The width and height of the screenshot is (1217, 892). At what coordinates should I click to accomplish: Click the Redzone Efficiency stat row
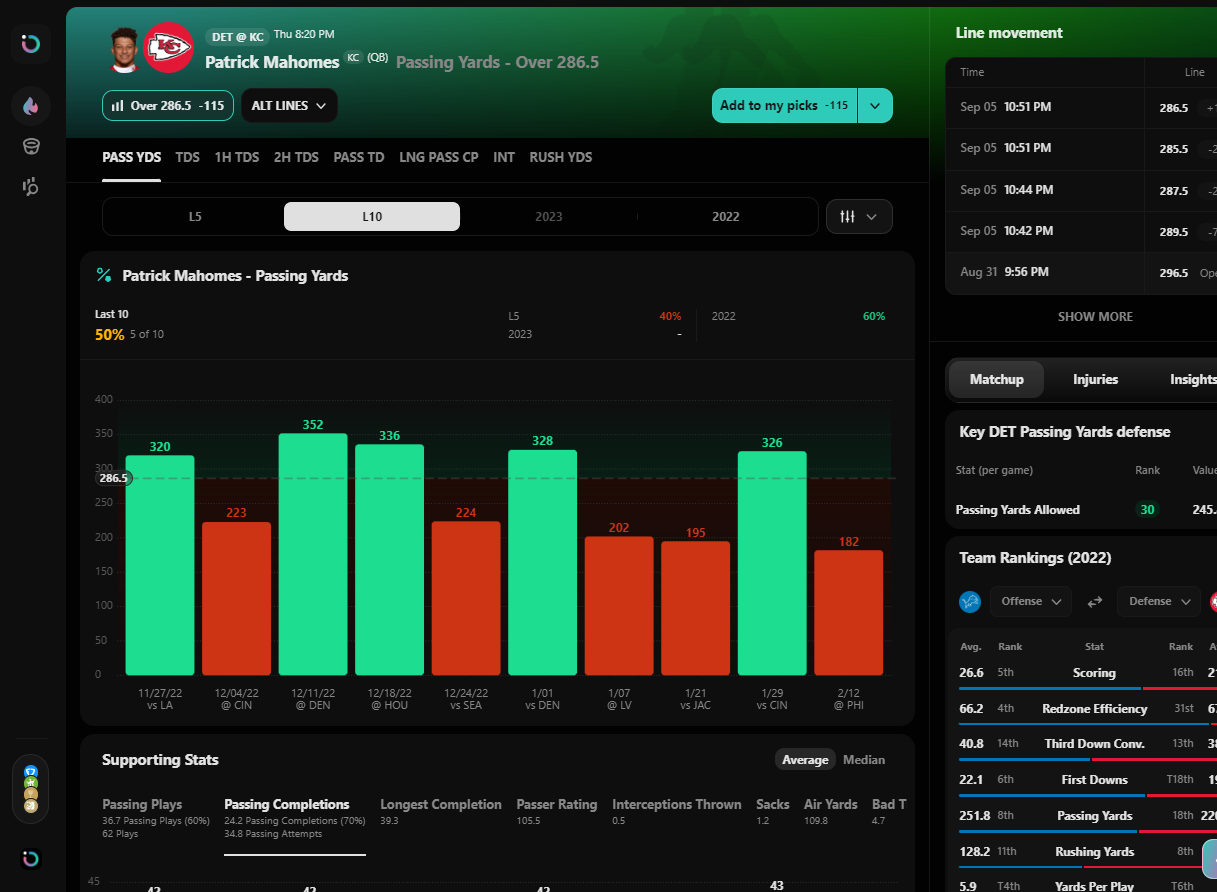click(x=1088, y=709)
